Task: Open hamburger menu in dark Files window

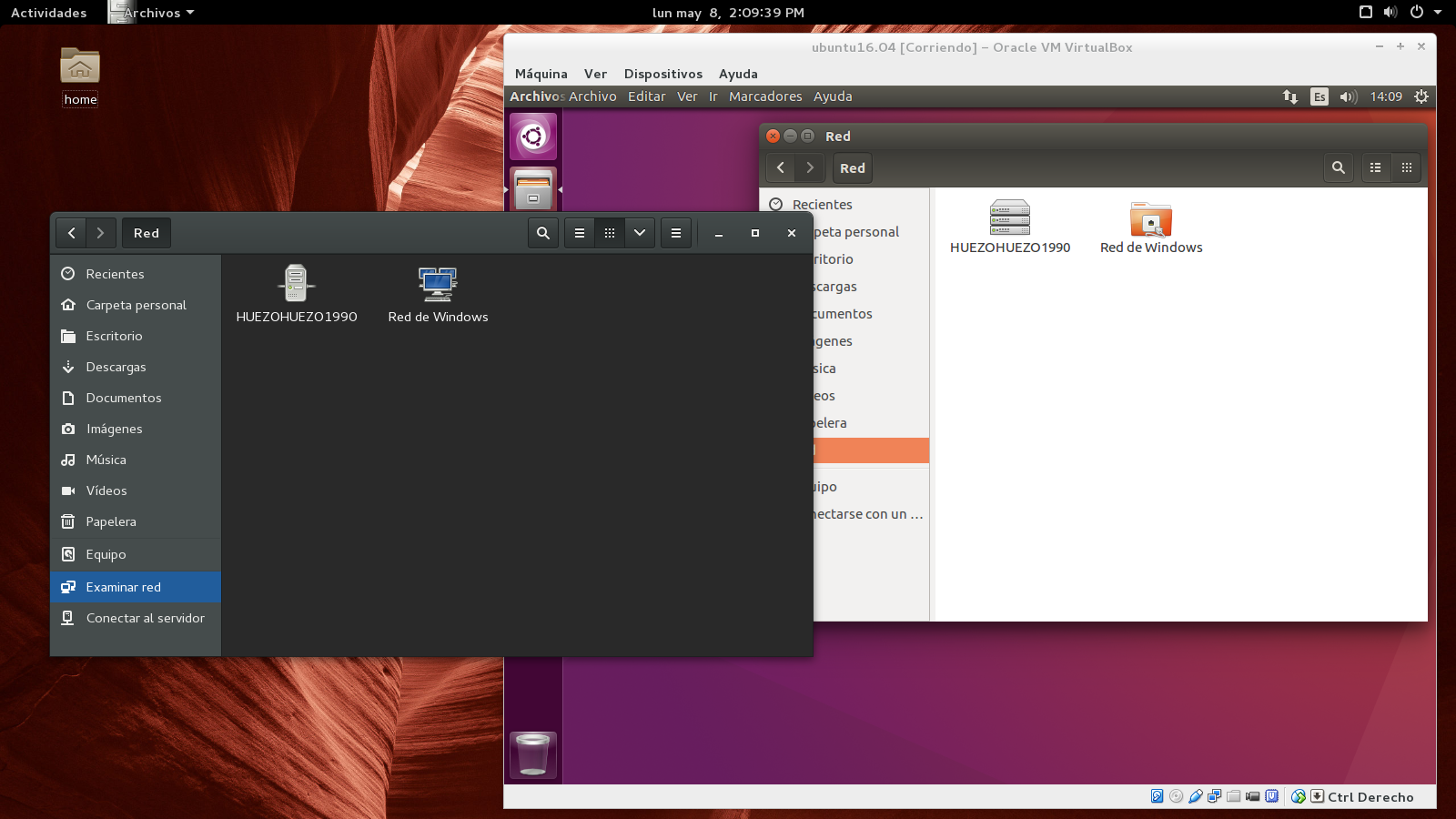Action: pyautogui.click(x=676, y=233)
